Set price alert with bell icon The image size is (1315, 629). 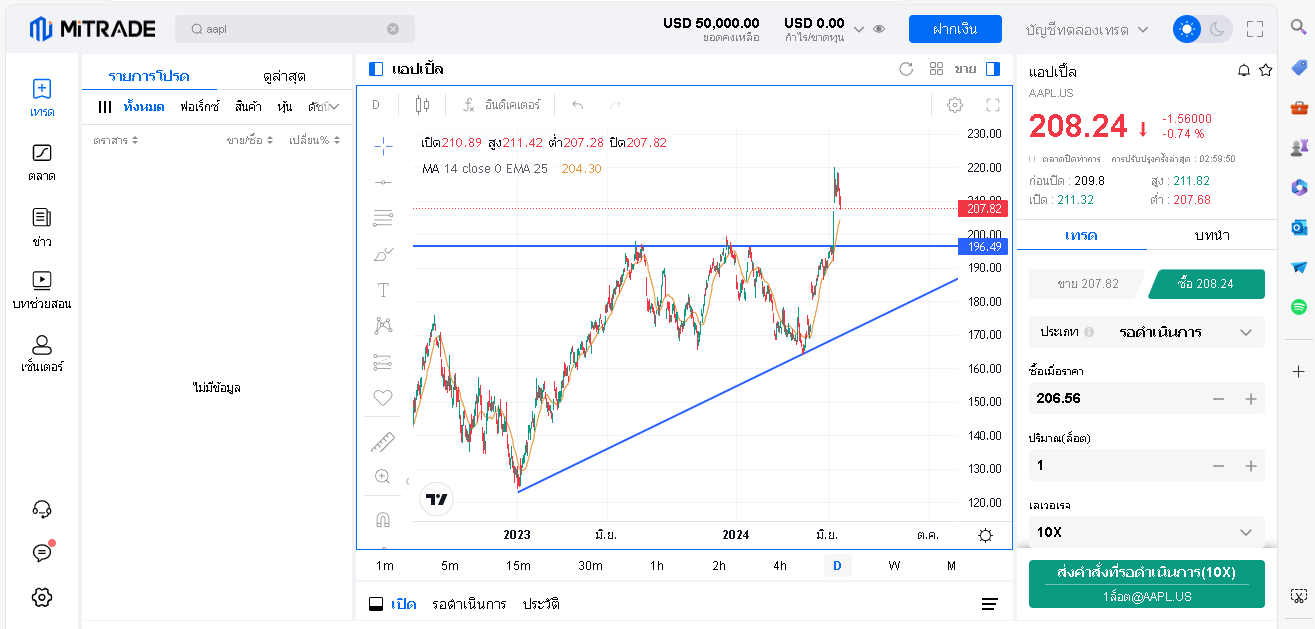click(x=1244, y=70)
